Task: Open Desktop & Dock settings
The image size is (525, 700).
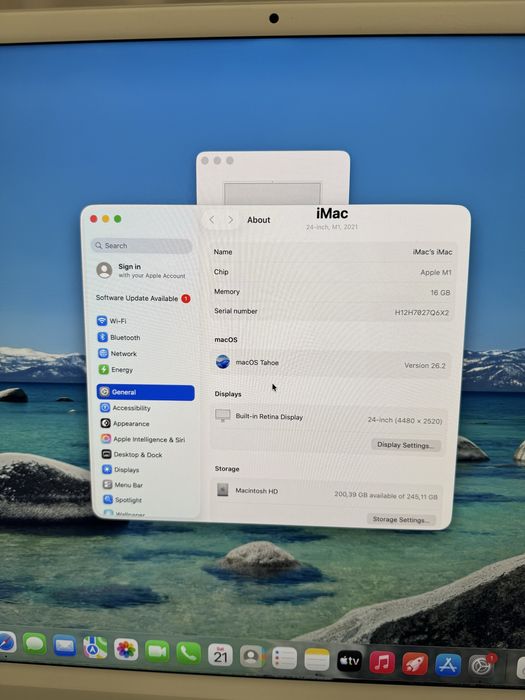Action: (132, 454)
